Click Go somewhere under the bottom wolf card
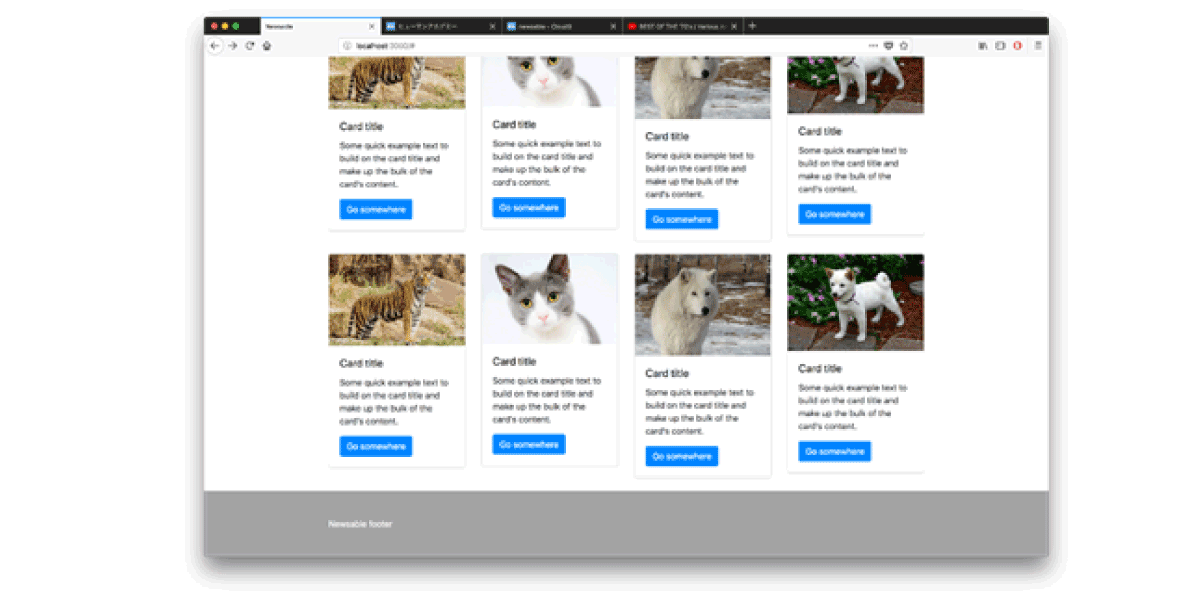The width and height of the screenshot is (1200, 600). pos(682,456)
